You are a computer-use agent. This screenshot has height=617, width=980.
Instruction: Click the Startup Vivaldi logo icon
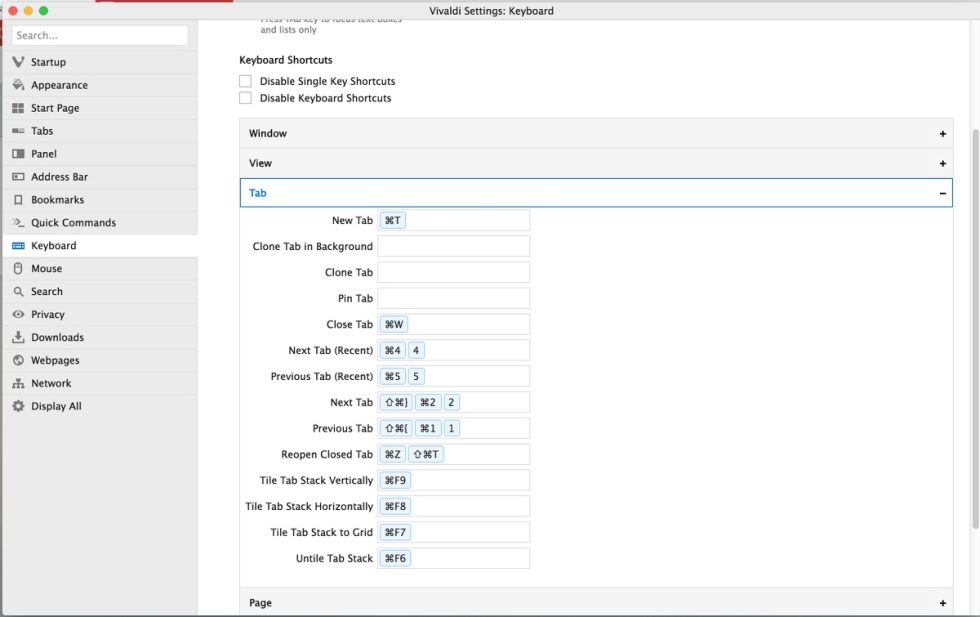point(18,62)
